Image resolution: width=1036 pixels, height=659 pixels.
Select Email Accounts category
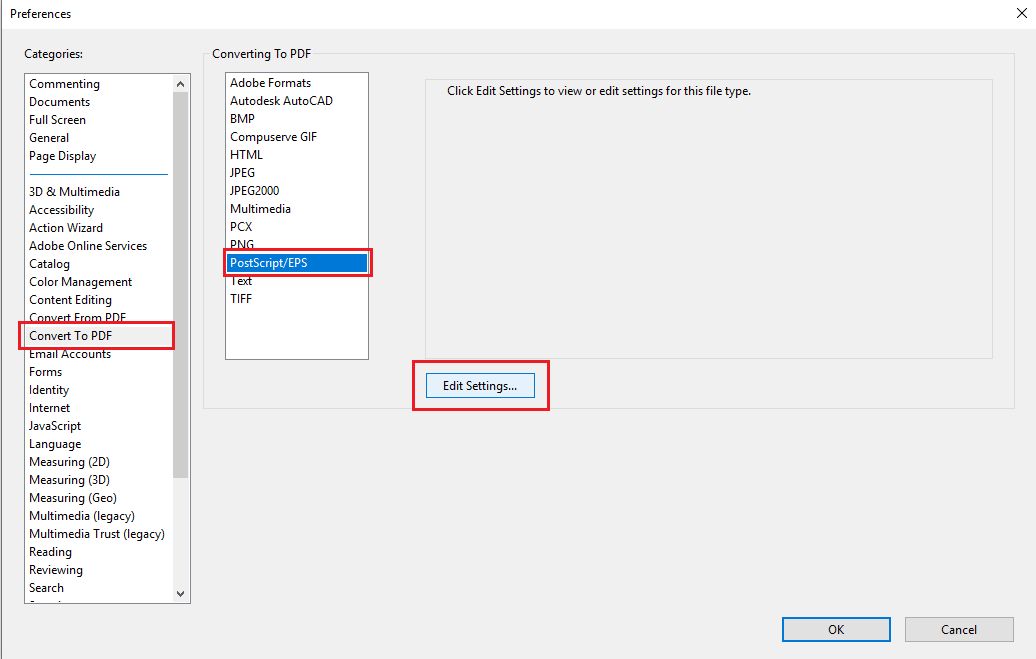pyautogui.click(x=70, y=354)
